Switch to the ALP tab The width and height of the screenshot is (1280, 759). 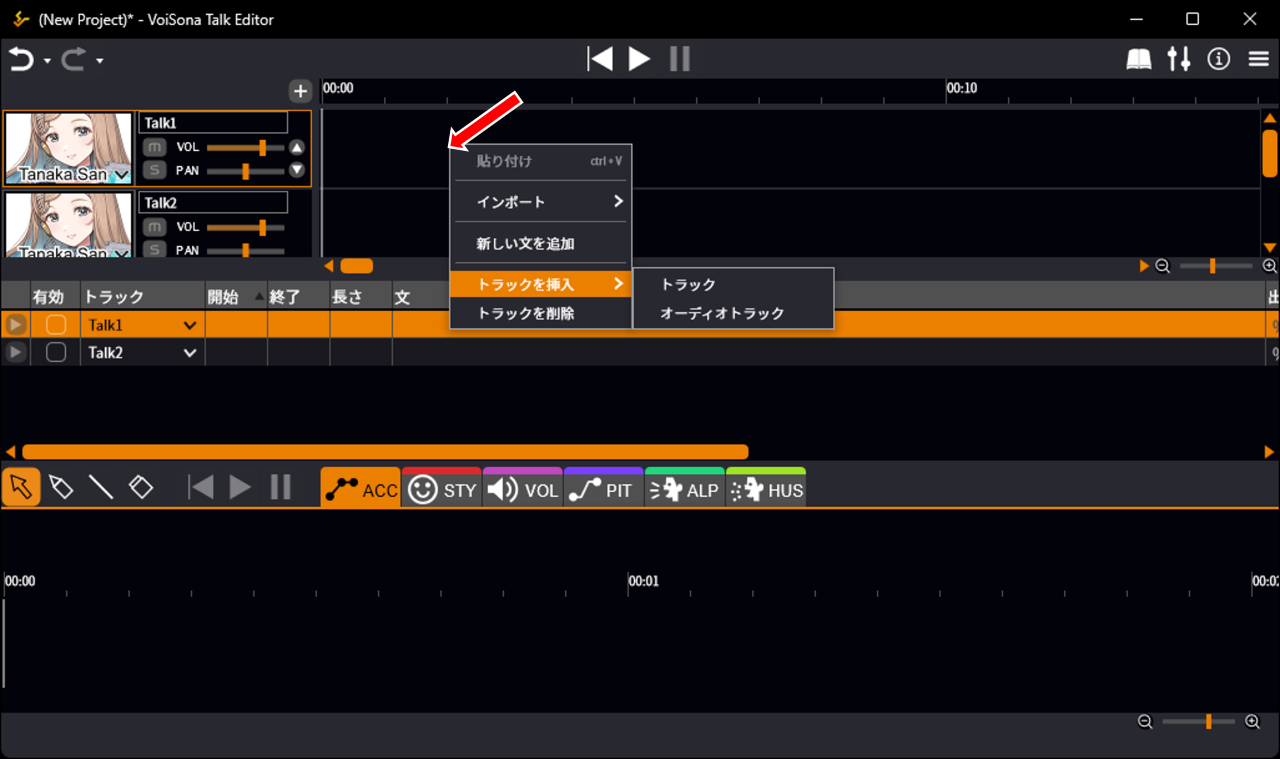coord(685,488)
